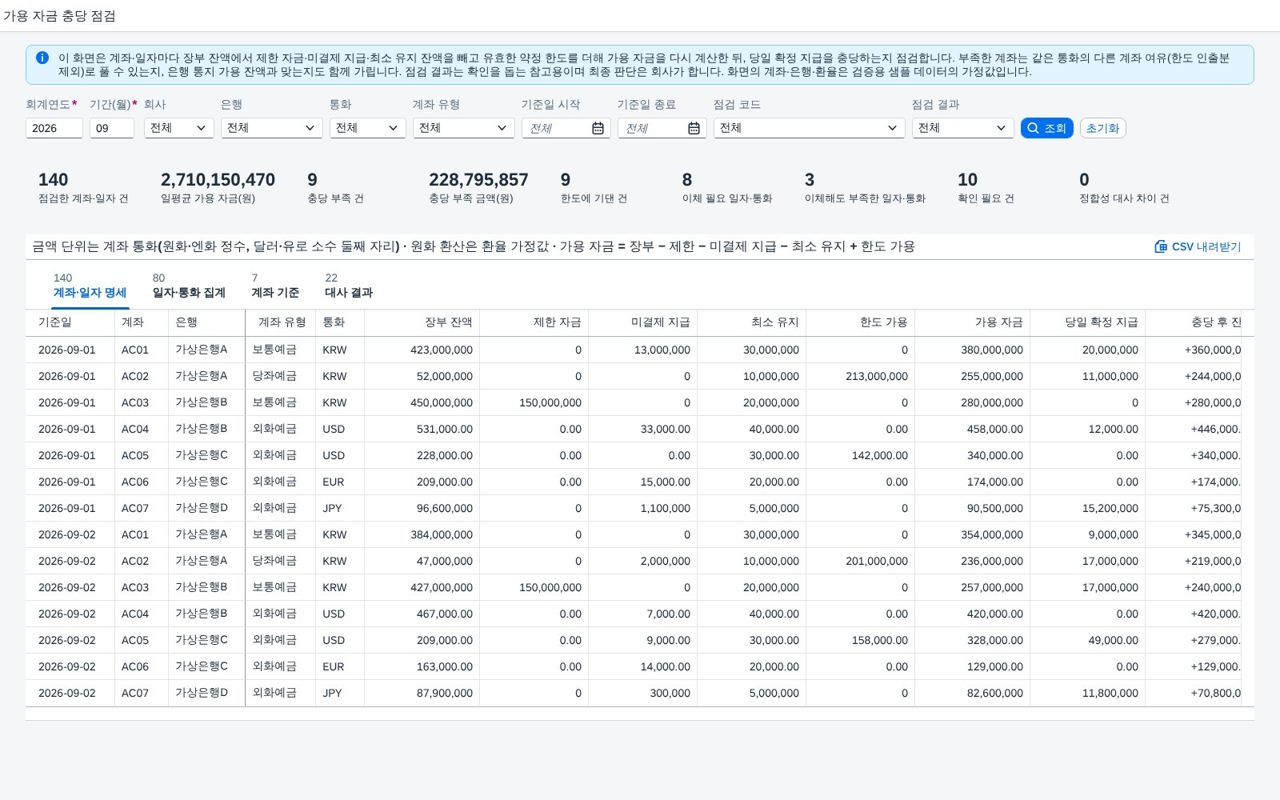This screenshot has width=1280, height=800.
Task: Click the 가용 자금 column header
Action: 973,323
